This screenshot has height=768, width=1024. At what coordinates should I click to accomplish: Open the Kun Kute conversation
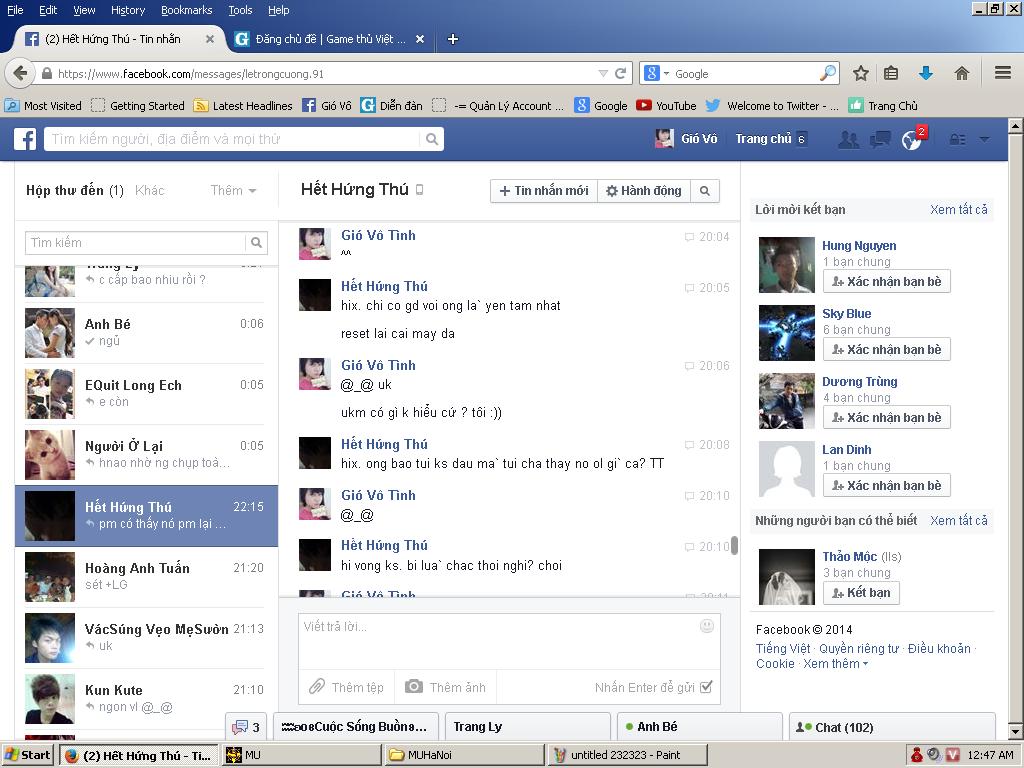[x=146, y=698]
